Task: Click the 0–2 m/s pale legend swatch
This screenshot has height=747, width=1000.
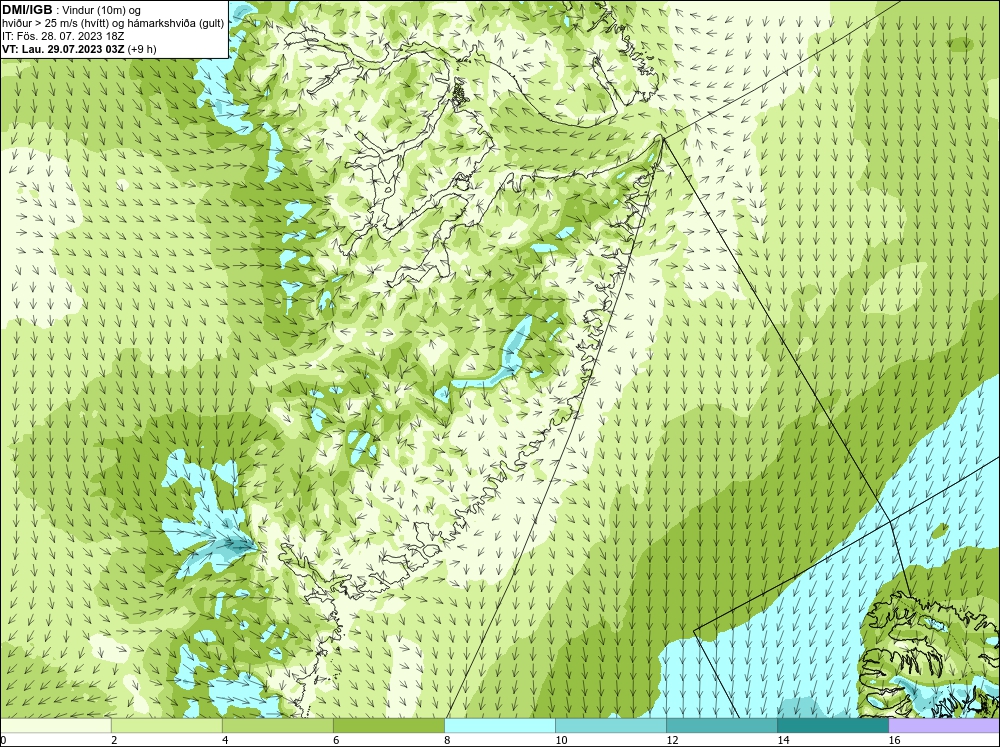Action: point(56,725)
